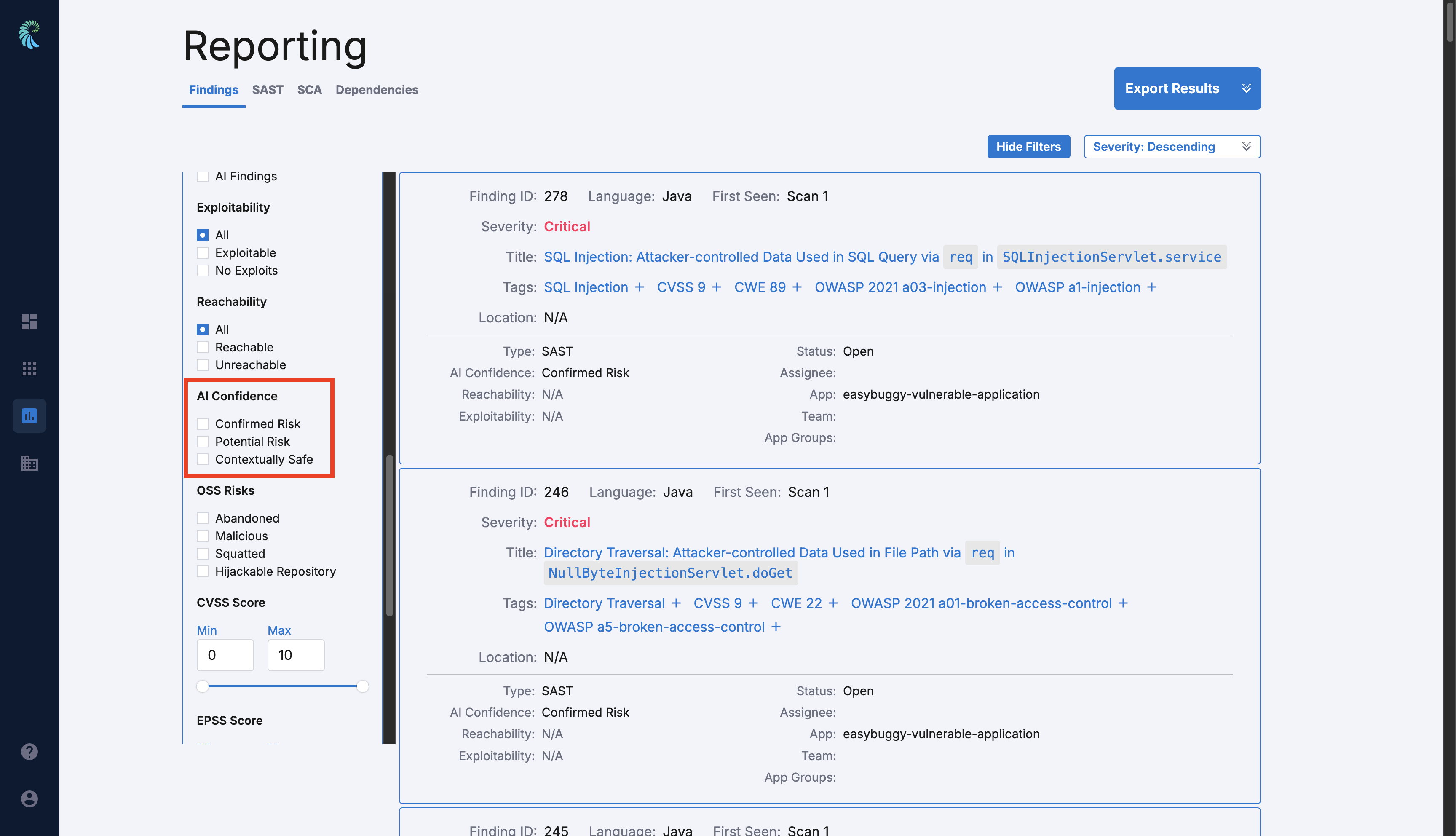Viewport: 1456px width, 836px height.
Task: Check the AI Findings checkbox
Action: point(203,176)
